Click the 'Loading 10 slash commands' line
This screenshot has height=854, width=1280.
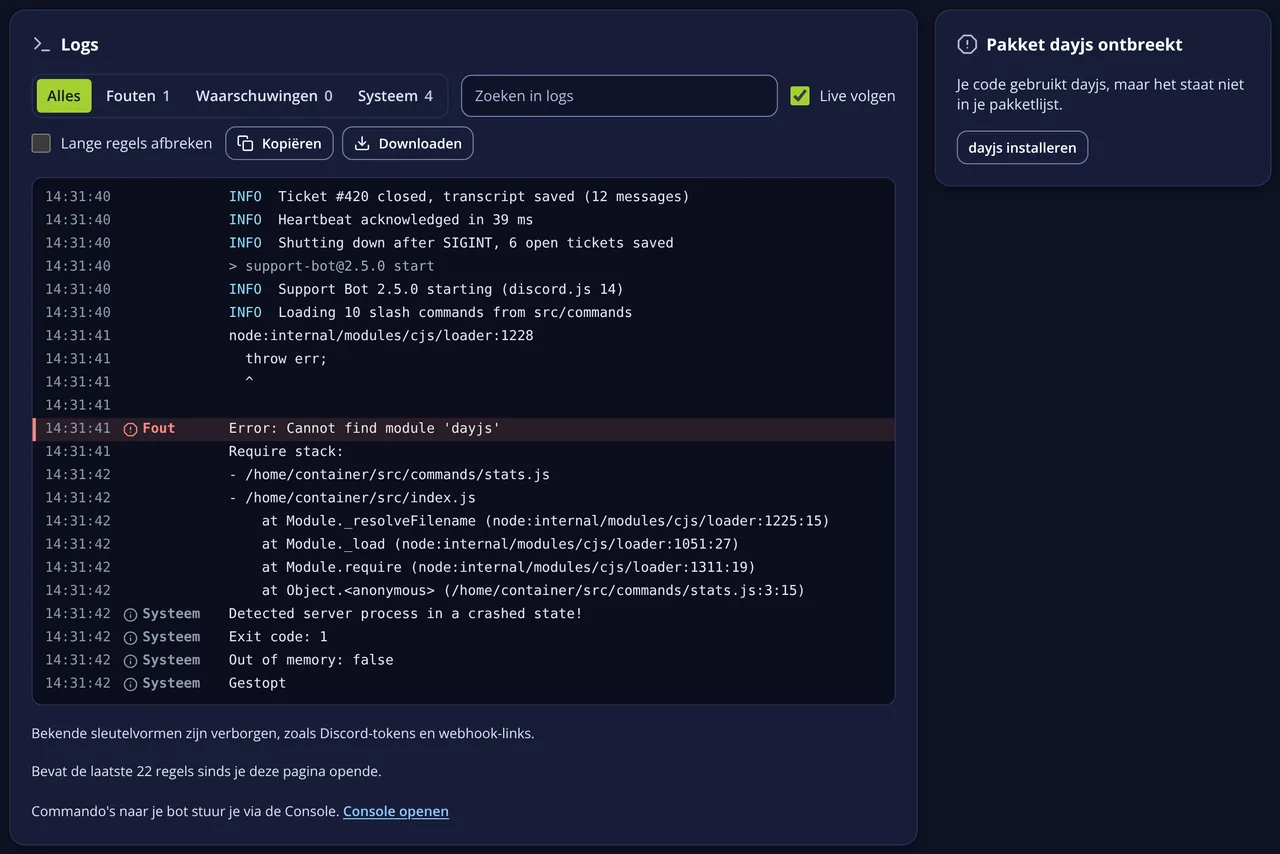tap(464, 312)
